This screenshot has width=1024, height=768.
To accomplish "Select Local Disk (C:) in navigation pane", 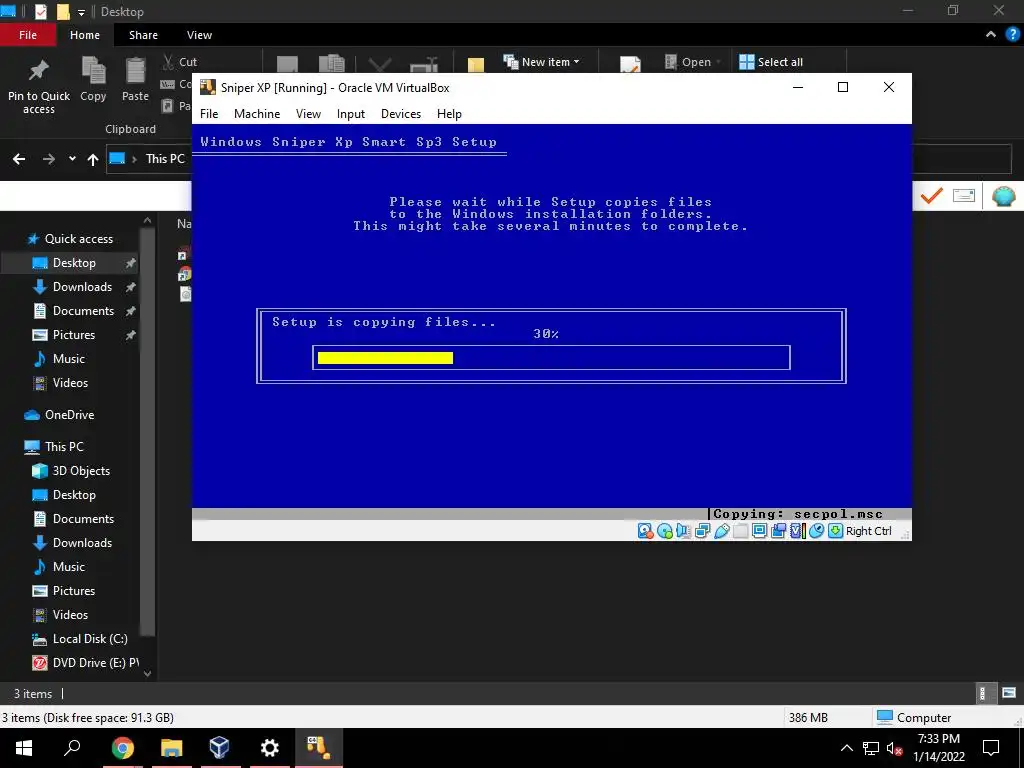I will point(90,639).
